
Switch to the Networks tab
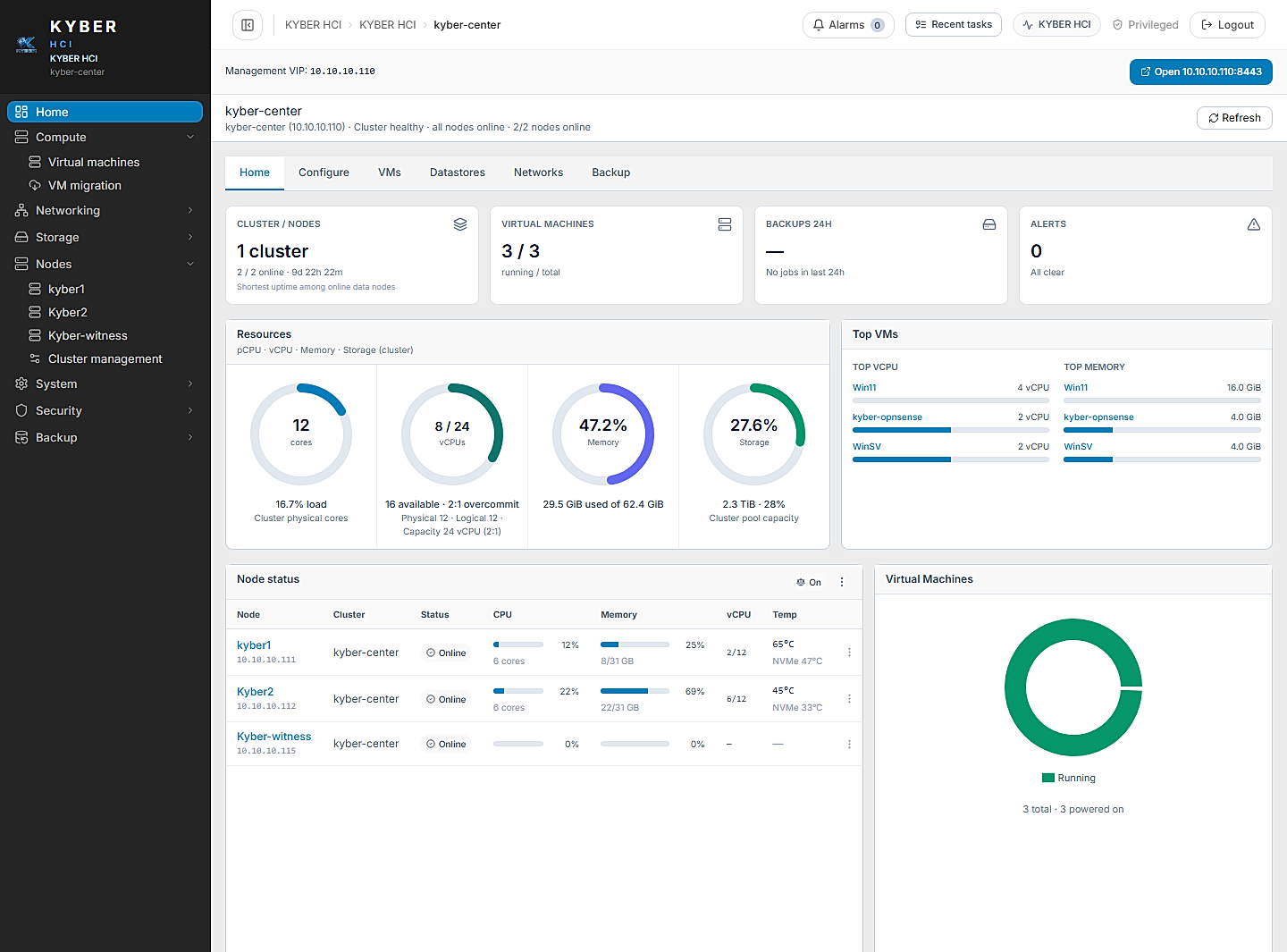point(538,173)
